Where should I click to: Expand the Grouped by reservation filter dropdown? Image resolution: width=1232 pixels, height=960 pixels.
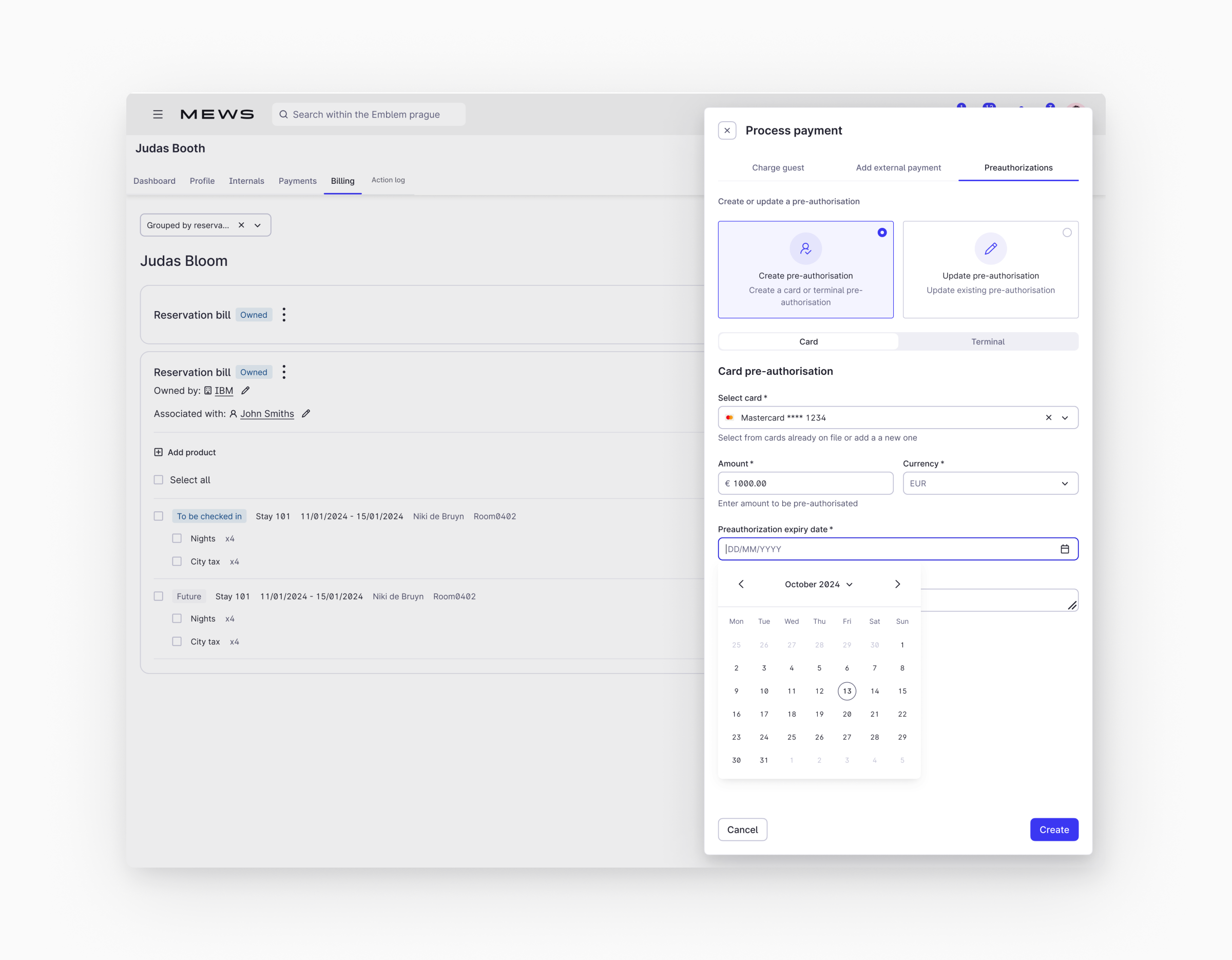pos(258,224)
